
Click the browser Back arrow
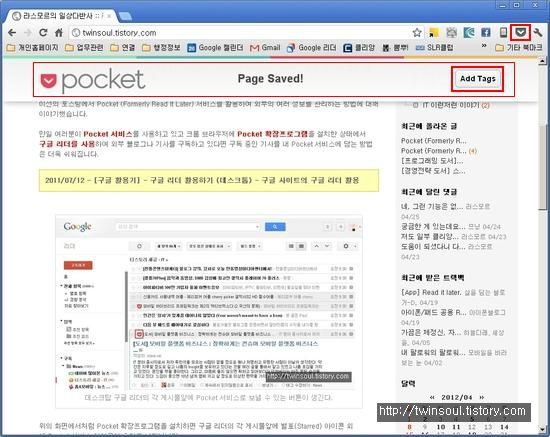pos(12,33)
